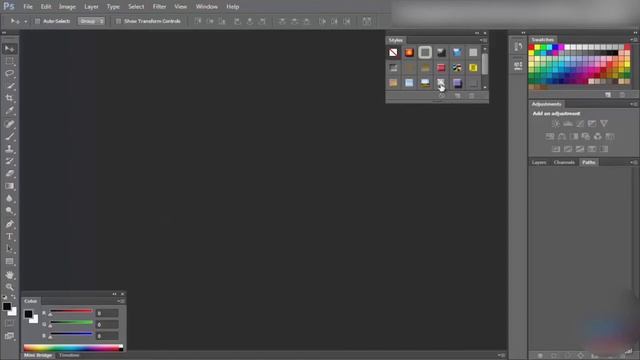The image size is (640, 360).
Task: Open the collapsed History panel icon
Action: click(518, 47)
